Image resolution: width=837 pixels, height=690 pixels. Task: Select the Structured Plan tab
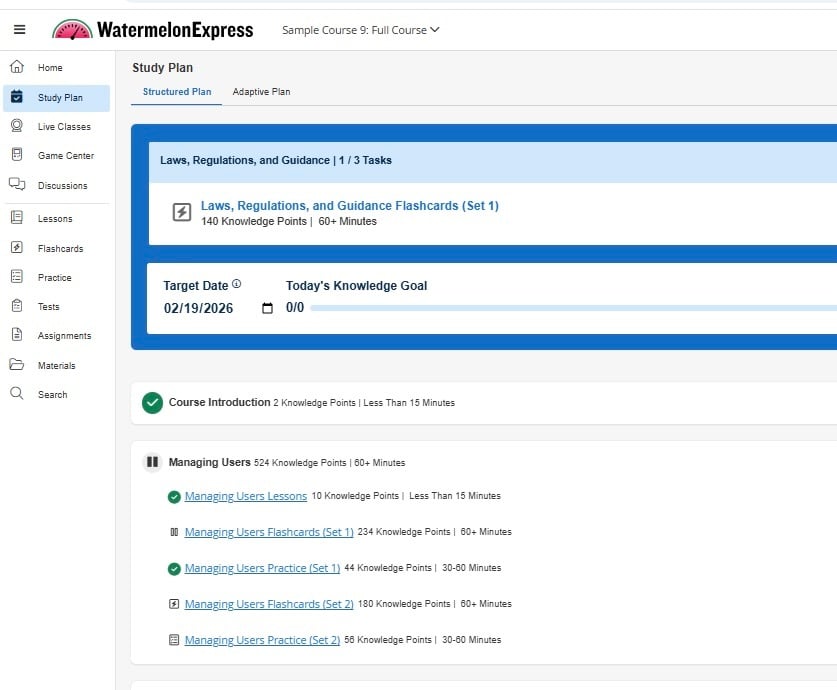click(x=177, y=92)
